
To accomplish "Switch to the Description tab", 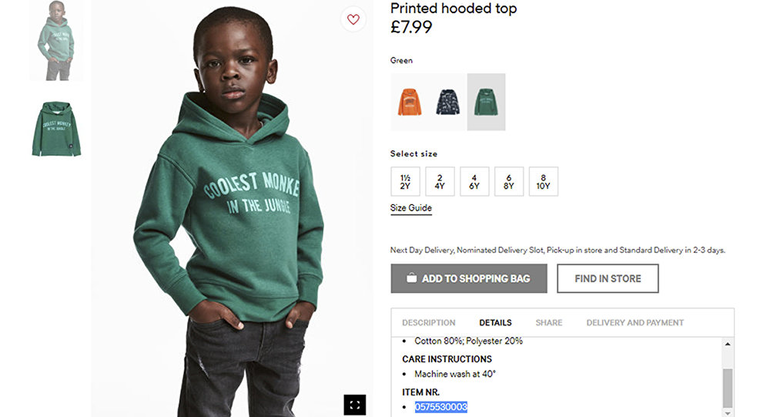I will coord(428,323).
